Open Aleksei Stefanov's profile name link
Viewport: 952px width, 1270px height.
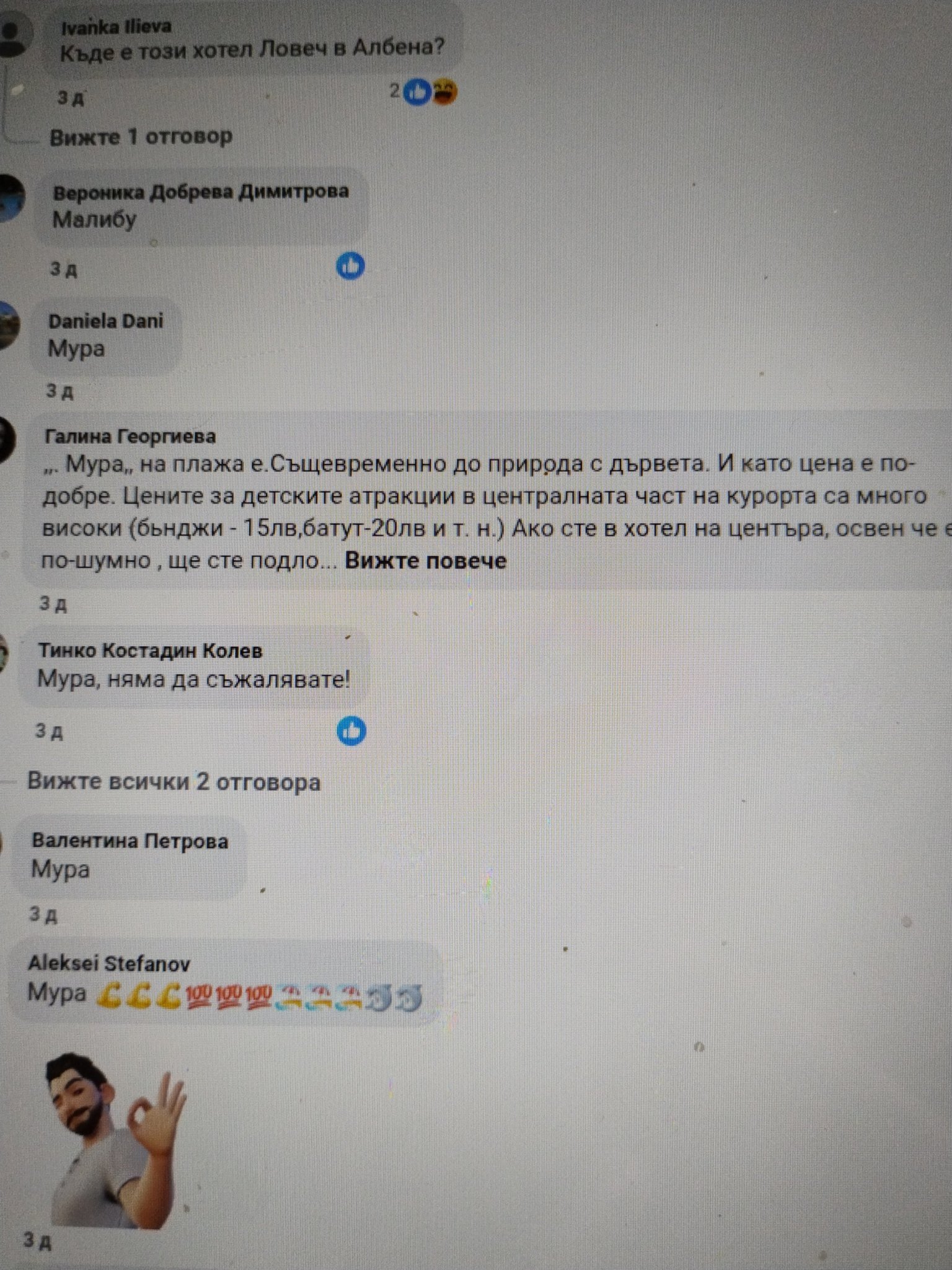click(109, 963)
